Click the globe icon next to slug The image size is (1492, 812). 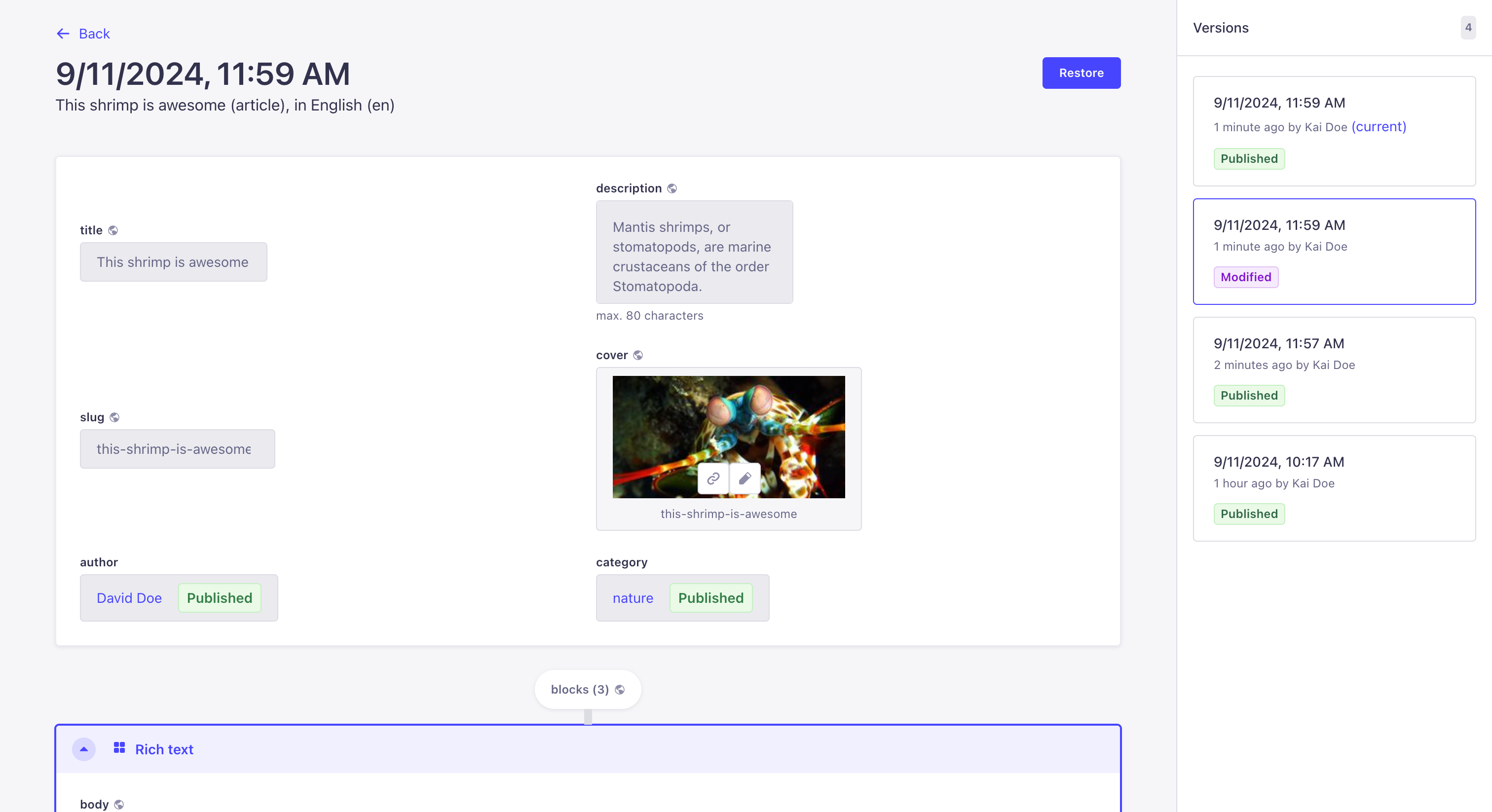click(x=115, y=417)
